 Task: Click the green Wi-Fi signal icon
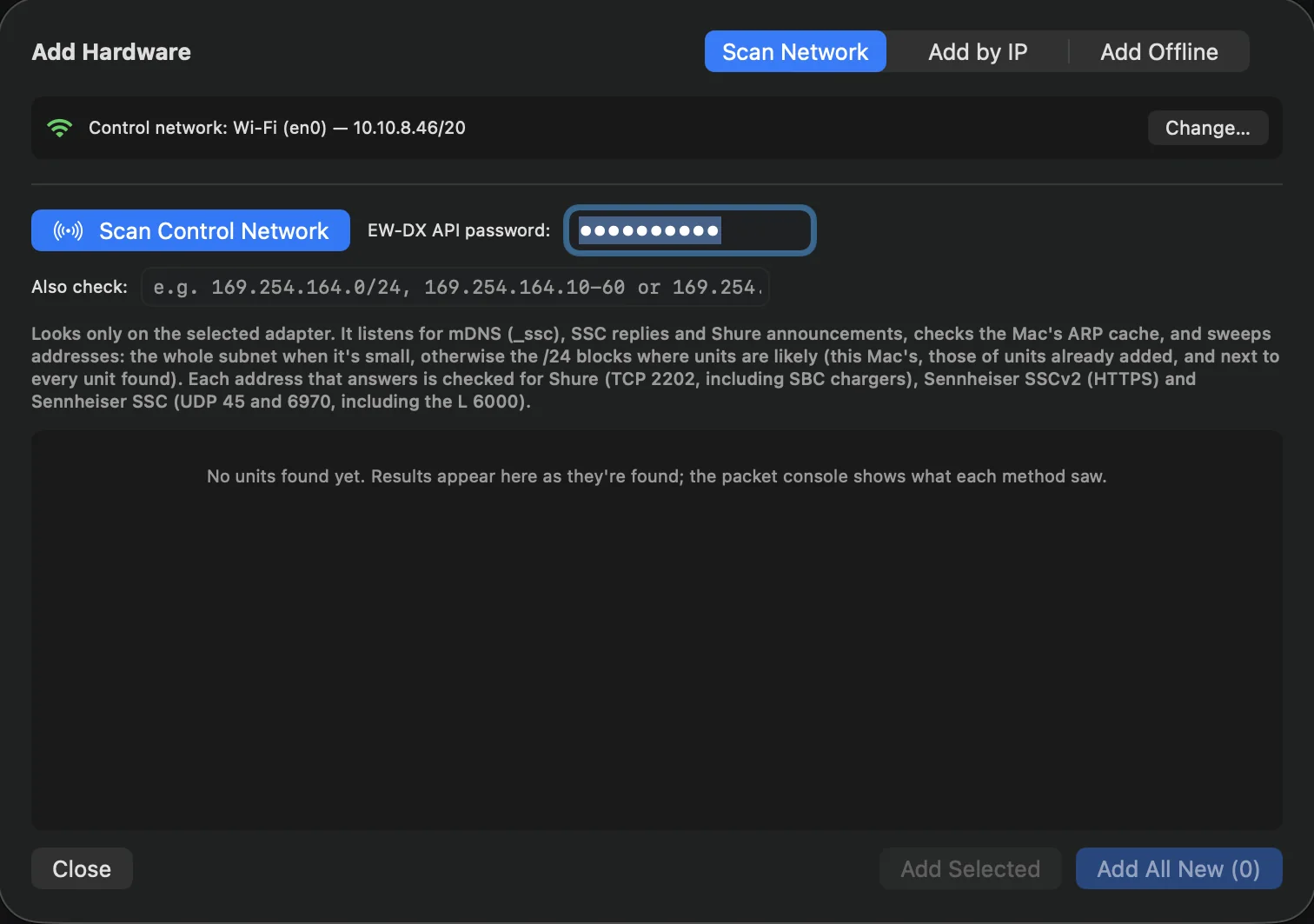[x=59, y=128]
